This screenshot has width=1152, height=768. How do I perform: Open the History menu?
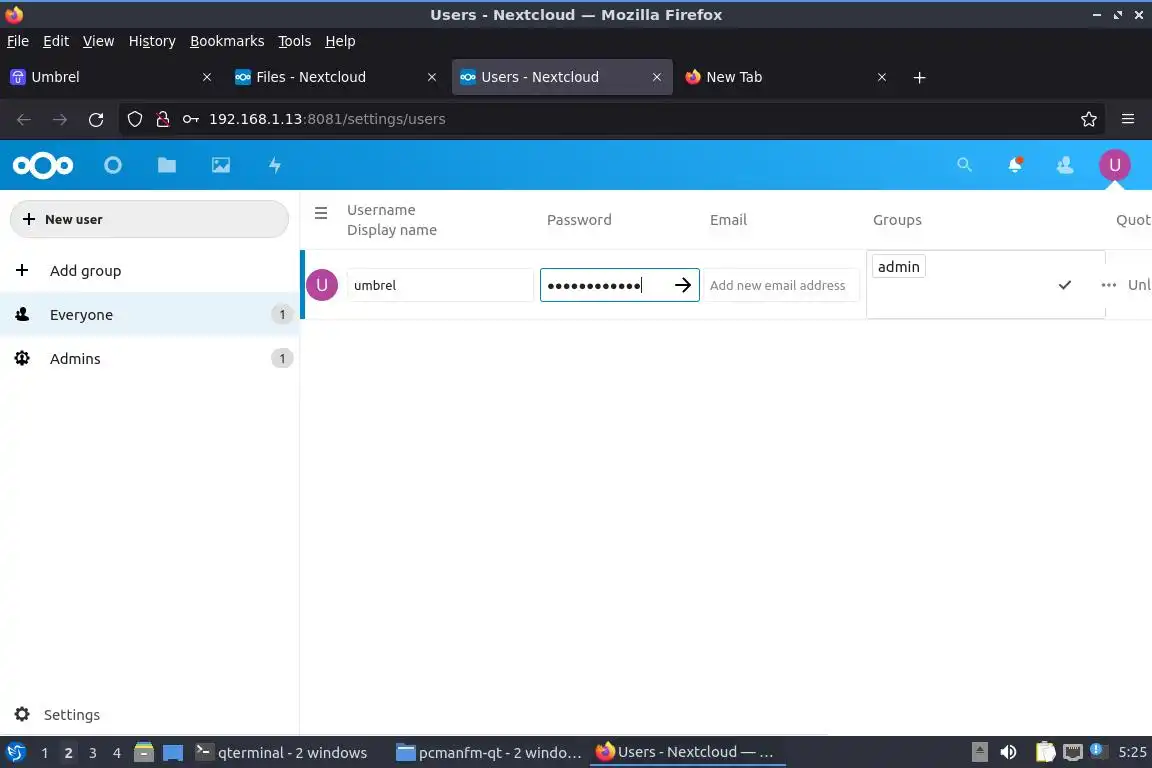coord(152,41)
